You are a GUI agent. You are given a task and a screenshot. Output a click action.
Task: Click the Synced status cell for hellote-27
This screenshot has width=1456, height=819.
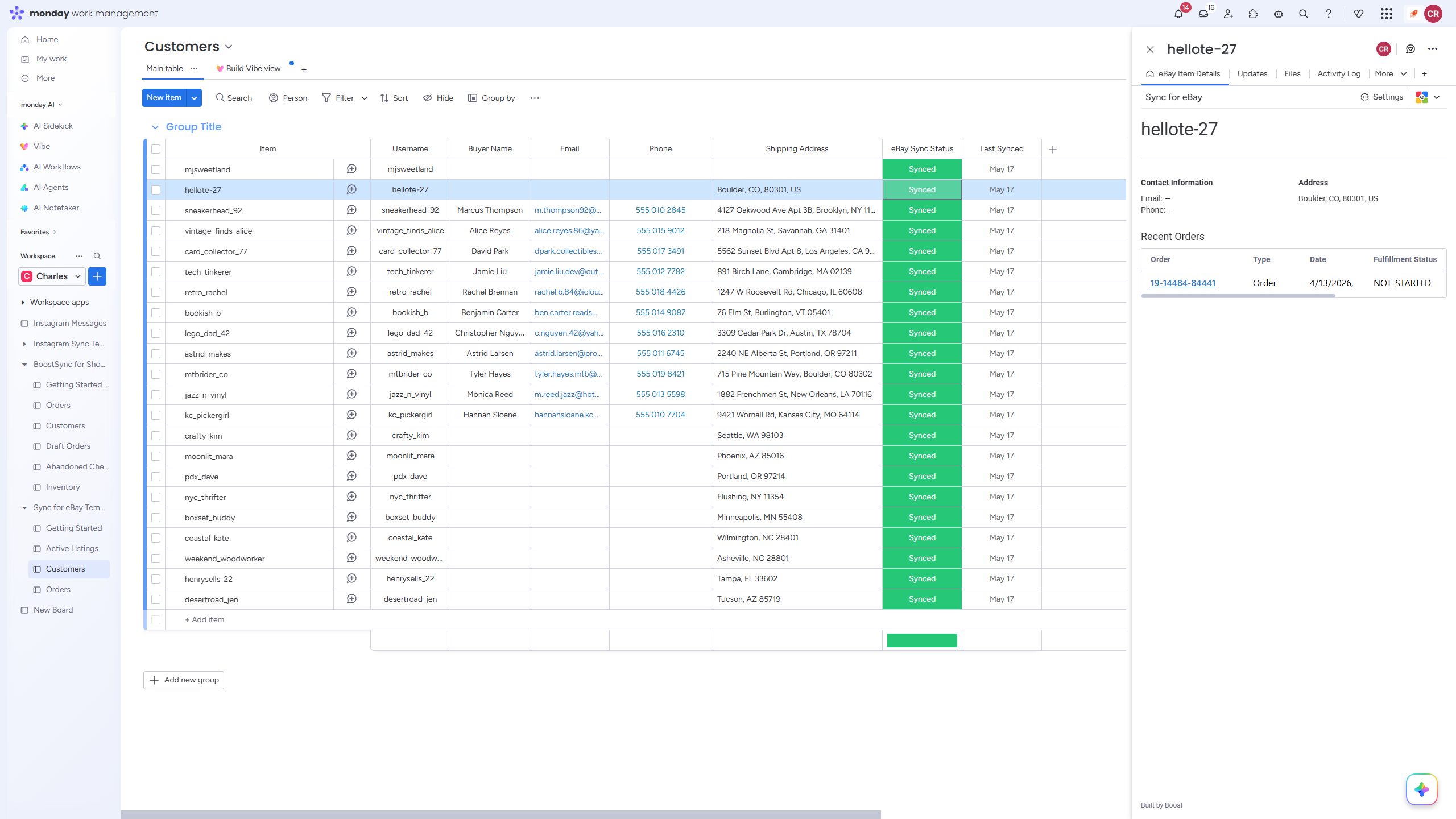click(x=922, y=189)
